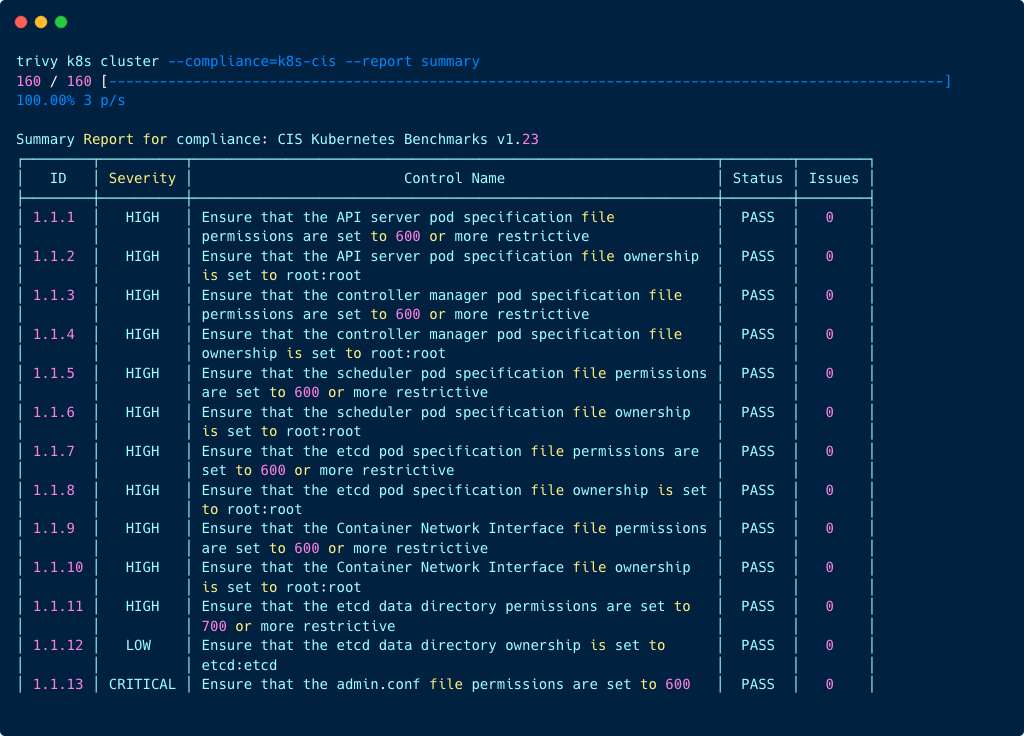Screen dimensions: 1024x736
Task: Click the PASS status of row 1.1.1
Action: point(758,217)
